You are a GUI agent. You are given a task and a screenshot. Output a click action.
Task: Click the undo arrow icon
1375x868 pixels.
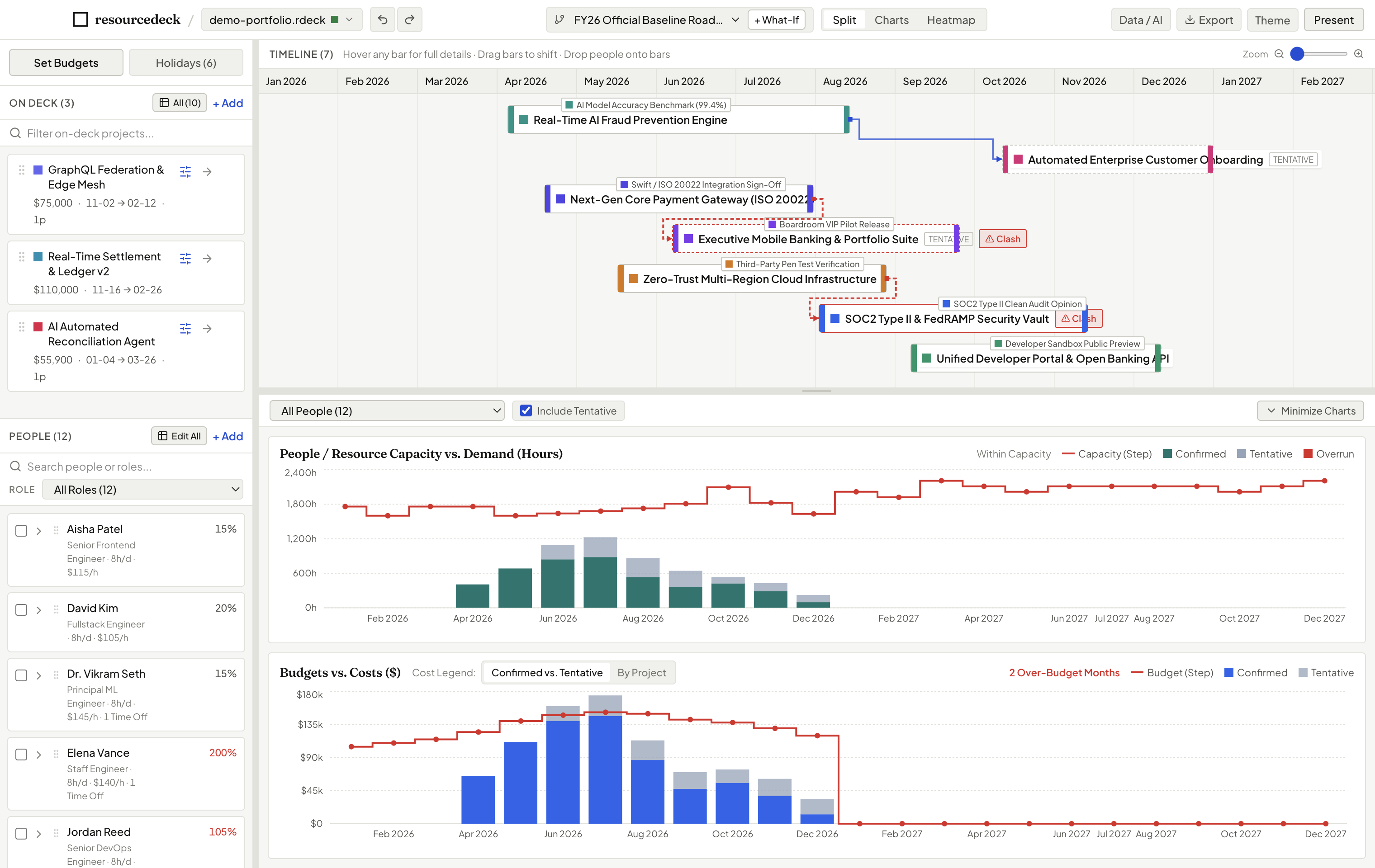click(383, 20)
